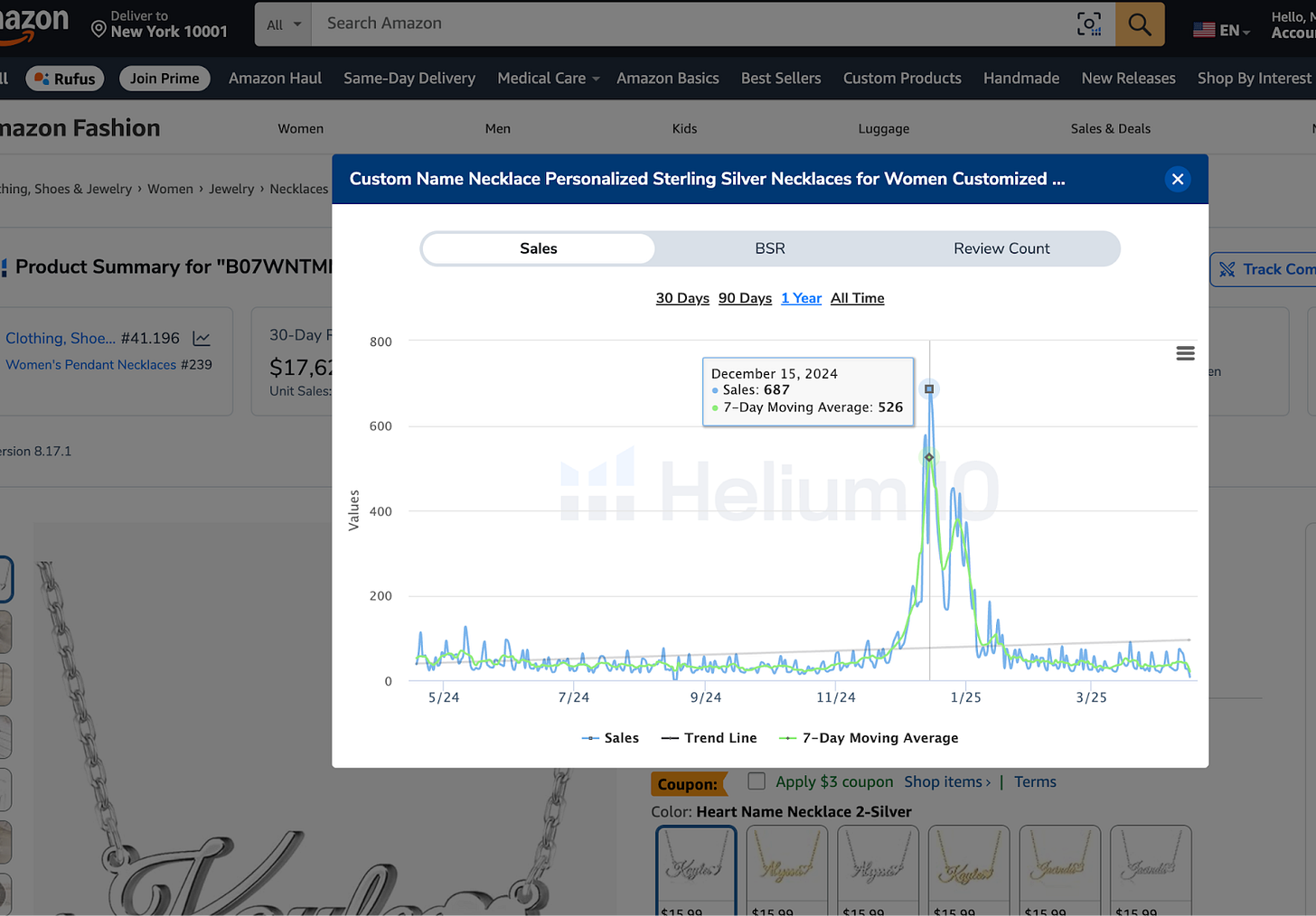Click the Track Competitors button
This screenshot has height=916, width=1316.
1265,269
